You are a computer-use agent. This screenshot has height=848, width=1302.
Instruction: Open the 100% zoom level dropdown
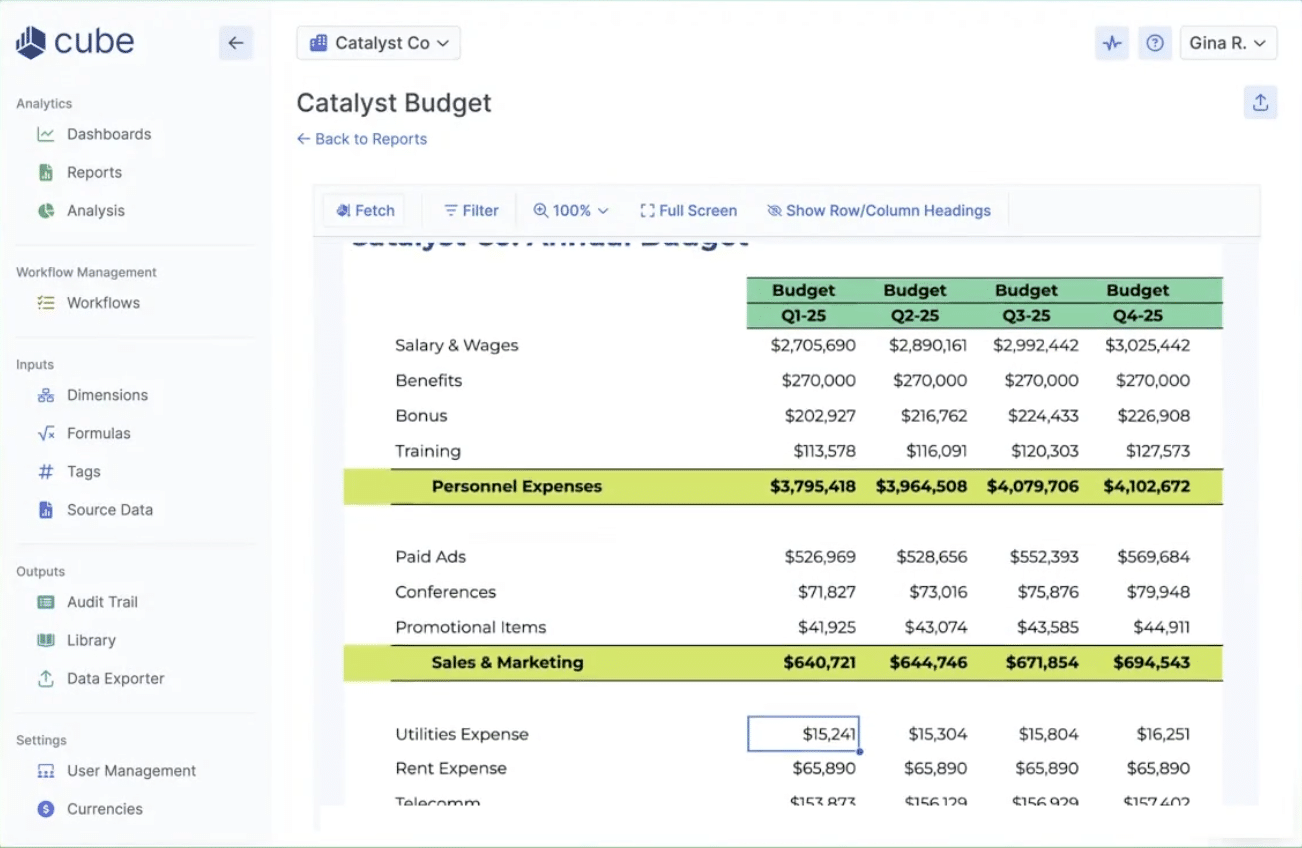(x=571, y=211)
